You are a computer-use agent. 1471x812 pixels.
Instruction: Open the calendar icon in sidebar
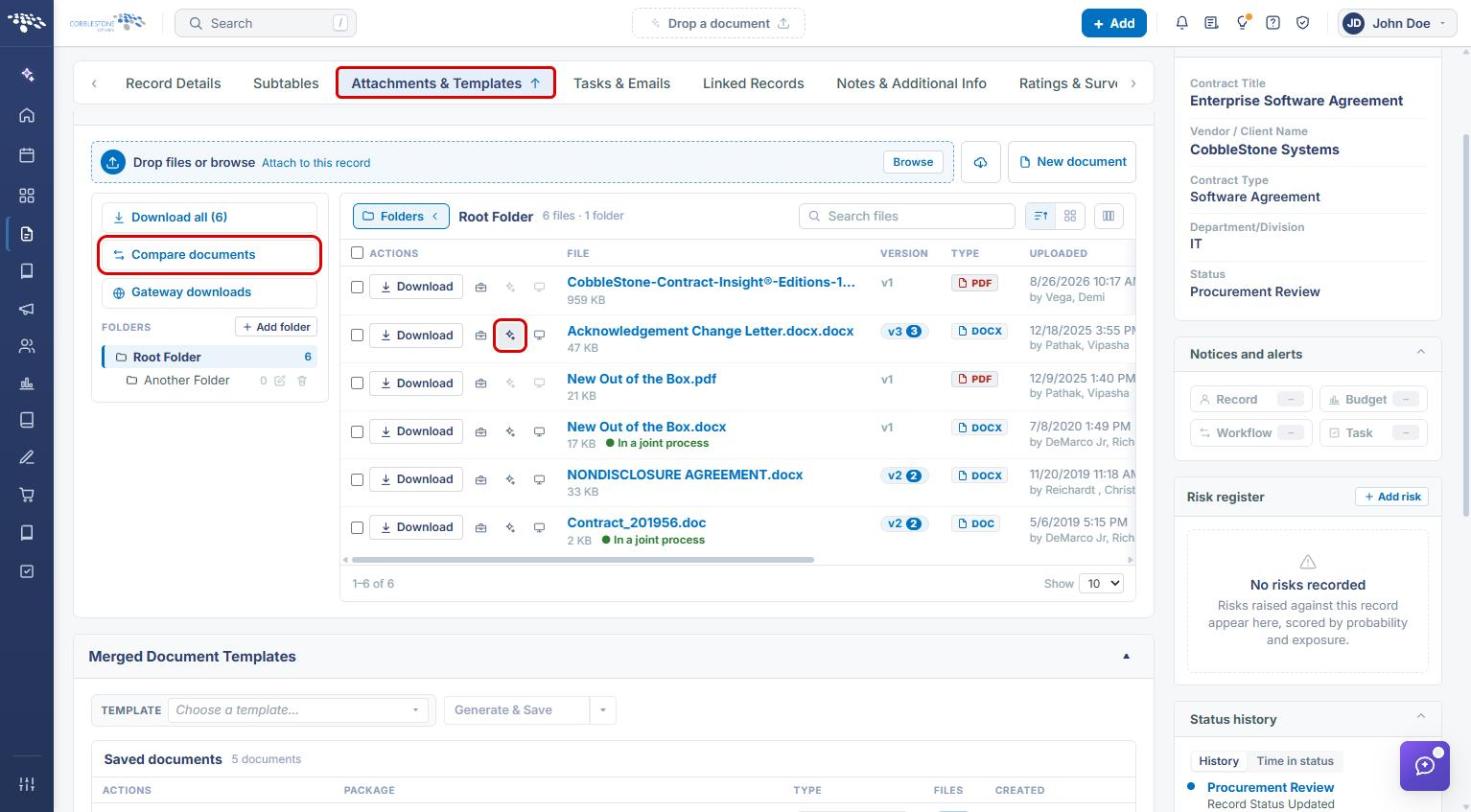click(x=27, y=155)
